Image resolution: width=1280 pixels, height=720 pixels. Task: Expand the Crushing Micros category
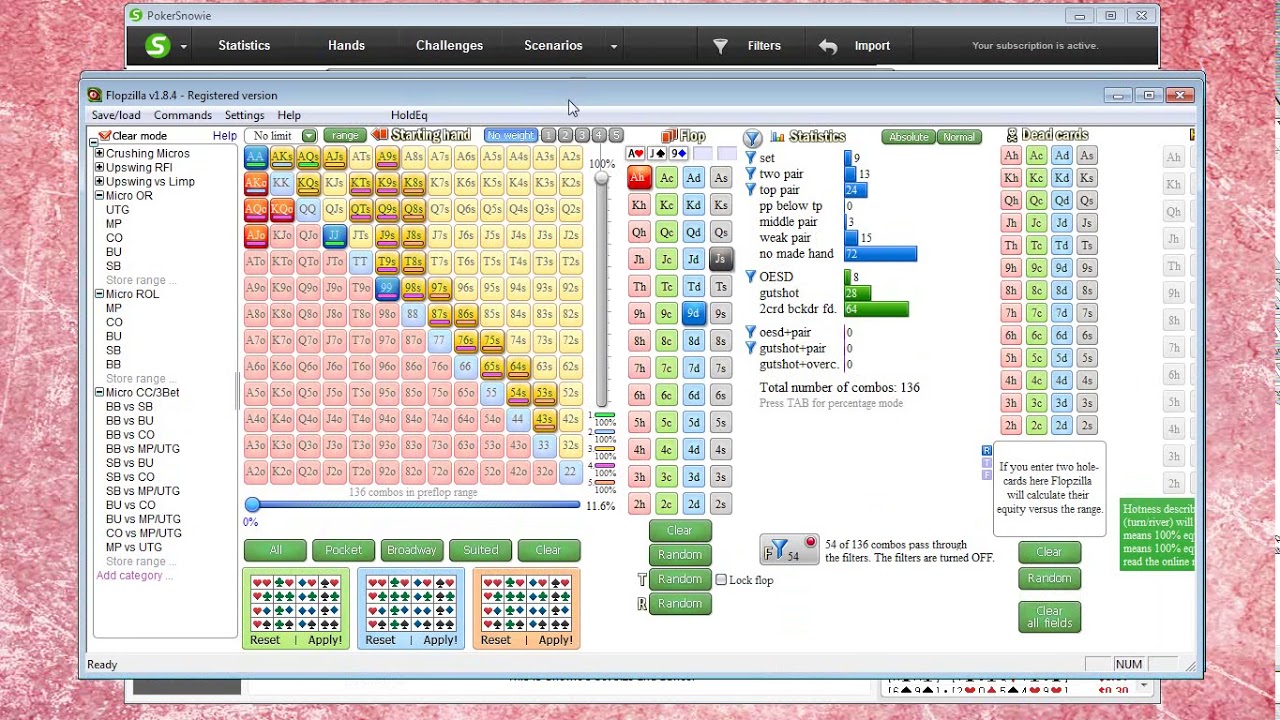(x=99, y=154)
